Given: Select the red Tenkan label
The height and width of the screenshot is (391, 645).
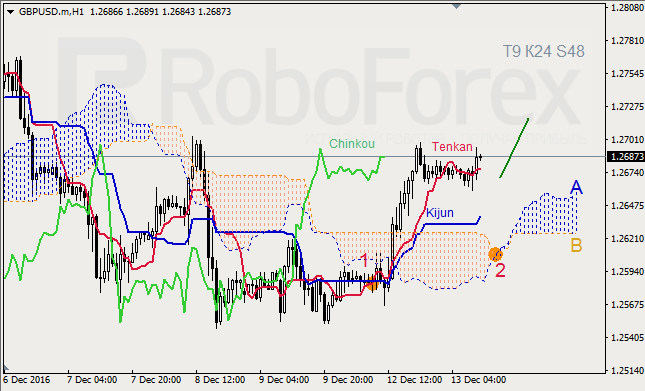Looking at the screenshot, I should pos(452,147).
